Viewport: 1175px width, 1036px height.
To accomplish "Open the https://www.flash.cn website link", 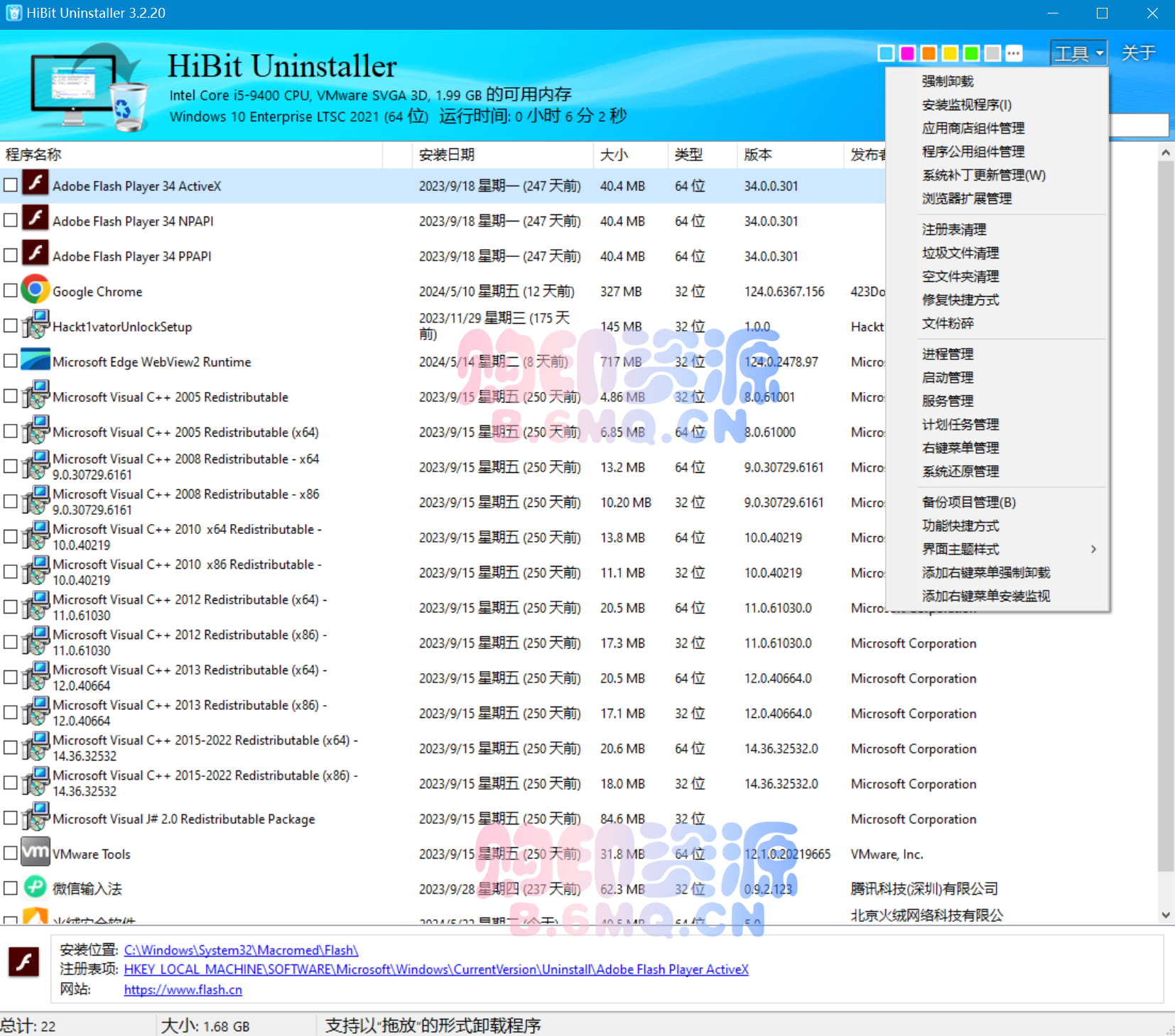I will pyautogui.click(x=183, y=989).
